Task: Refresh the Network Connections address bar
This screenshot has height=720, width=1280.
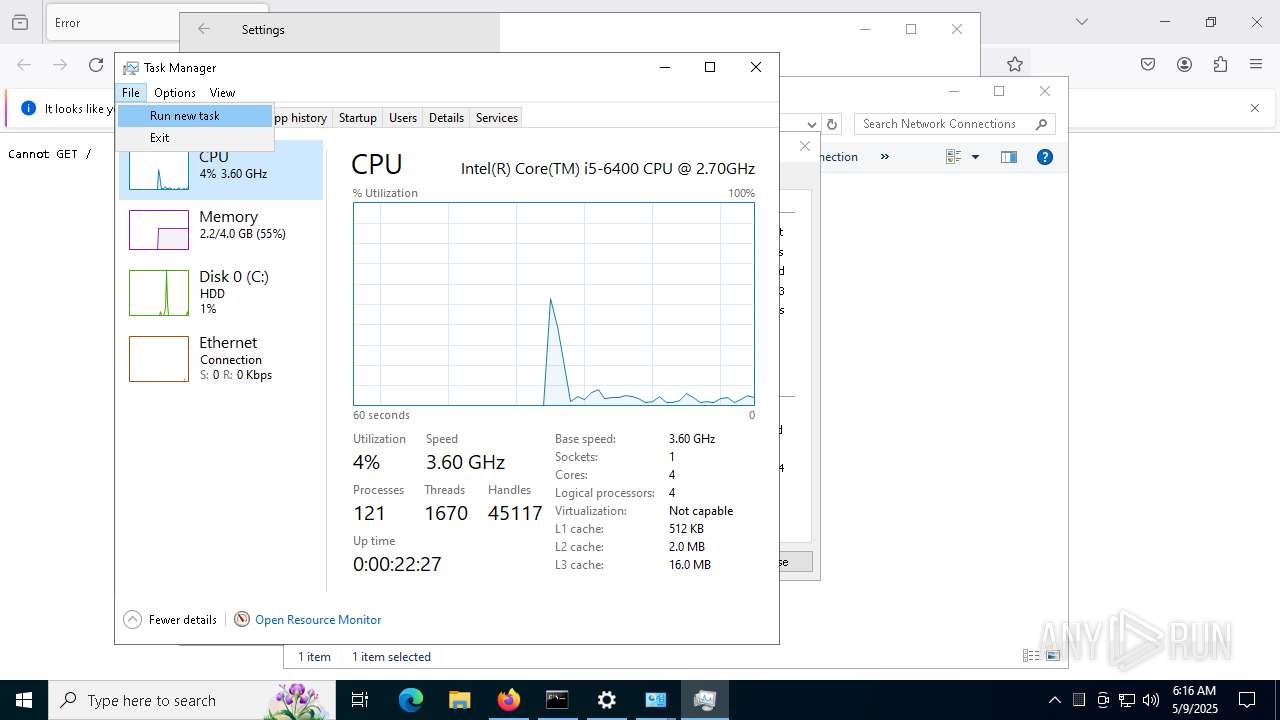Action: click(832, 124)
